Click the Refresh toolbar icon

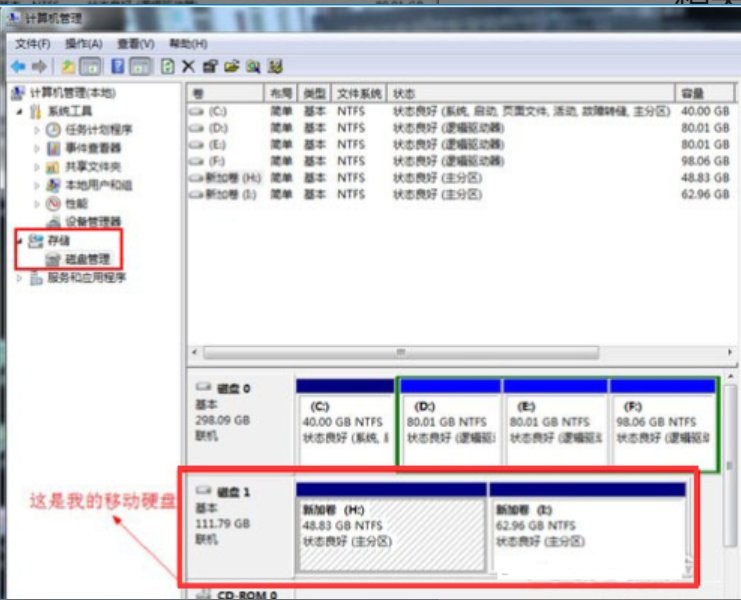pyautogui.click(x=167, y=67)
